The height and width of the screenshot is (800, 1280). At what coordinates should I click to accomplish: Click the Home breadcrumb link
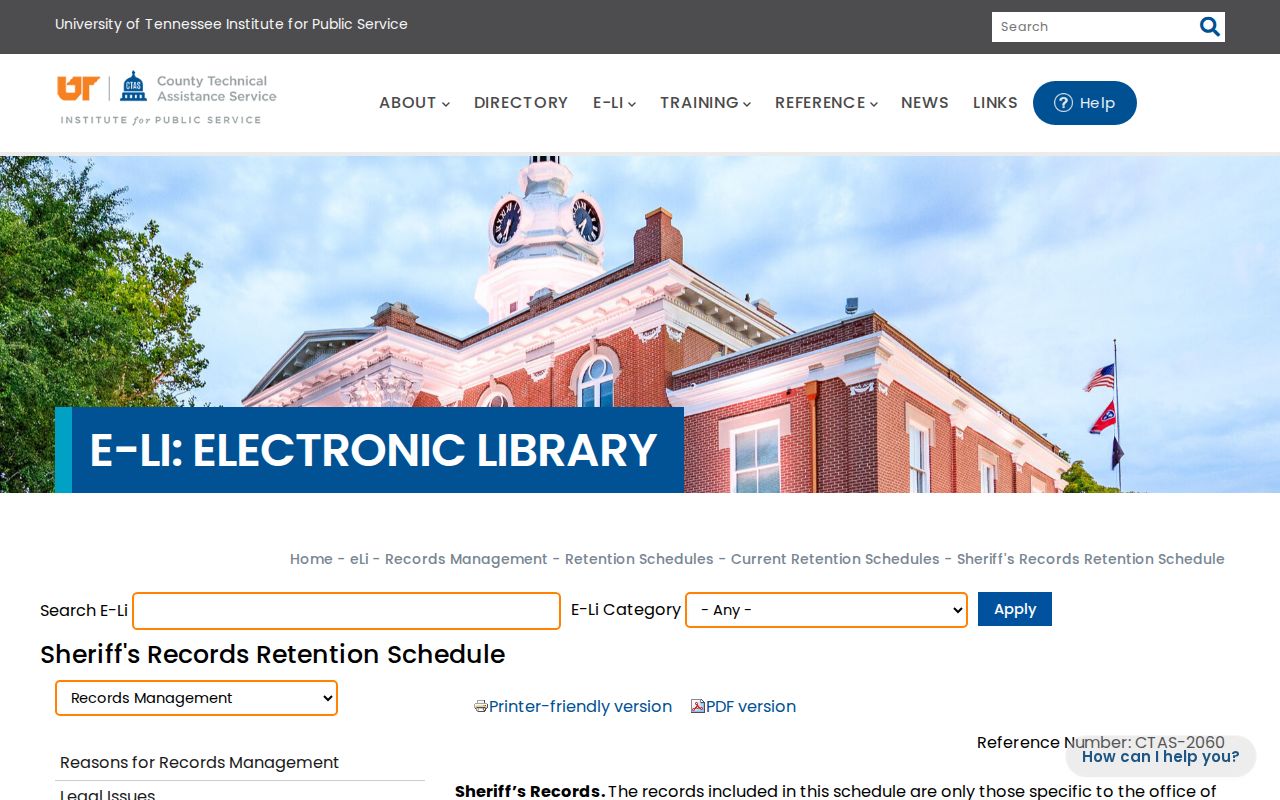pyautogui.click(x=311, y=559)
